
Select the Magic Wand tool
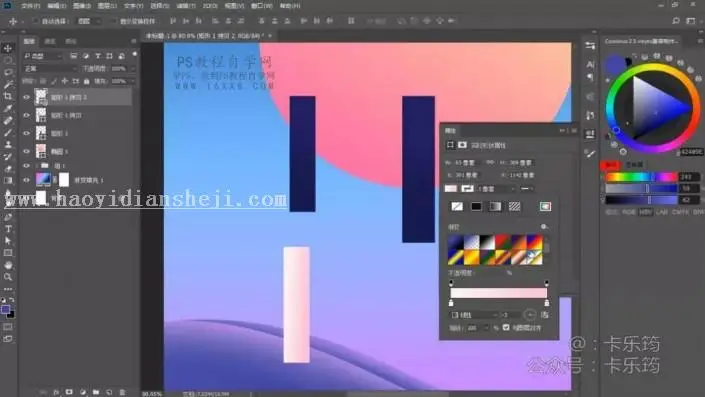[x=8, y=84]
